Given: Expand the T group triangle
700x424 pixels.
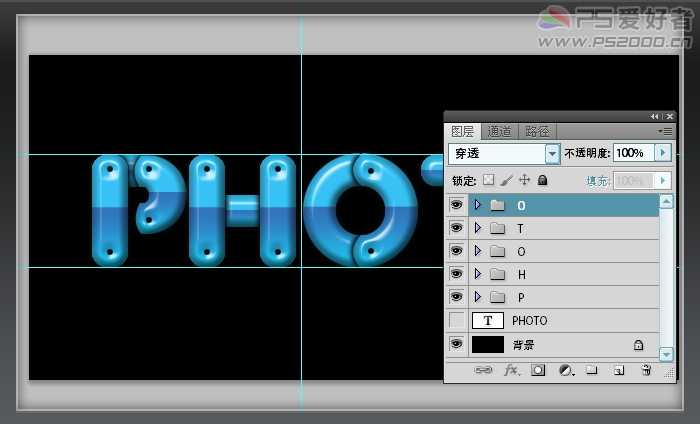Looking at the screenshot, I should click(478, 228).
